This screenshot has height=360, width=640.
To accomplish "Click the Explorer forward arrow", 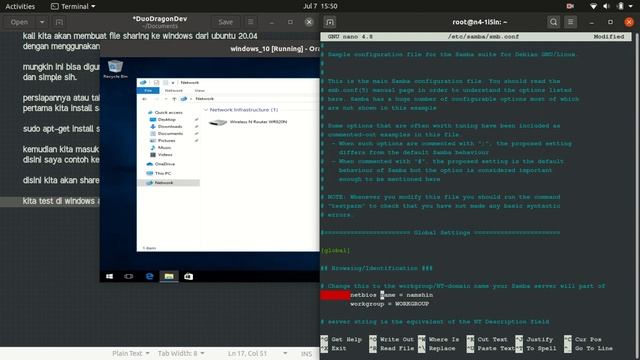I will point(156,99).
